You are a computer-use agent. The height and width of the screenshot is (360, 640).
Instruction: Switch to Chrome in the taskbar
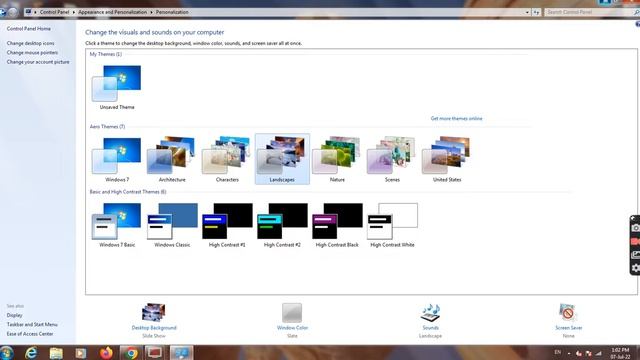pos(131,353)
